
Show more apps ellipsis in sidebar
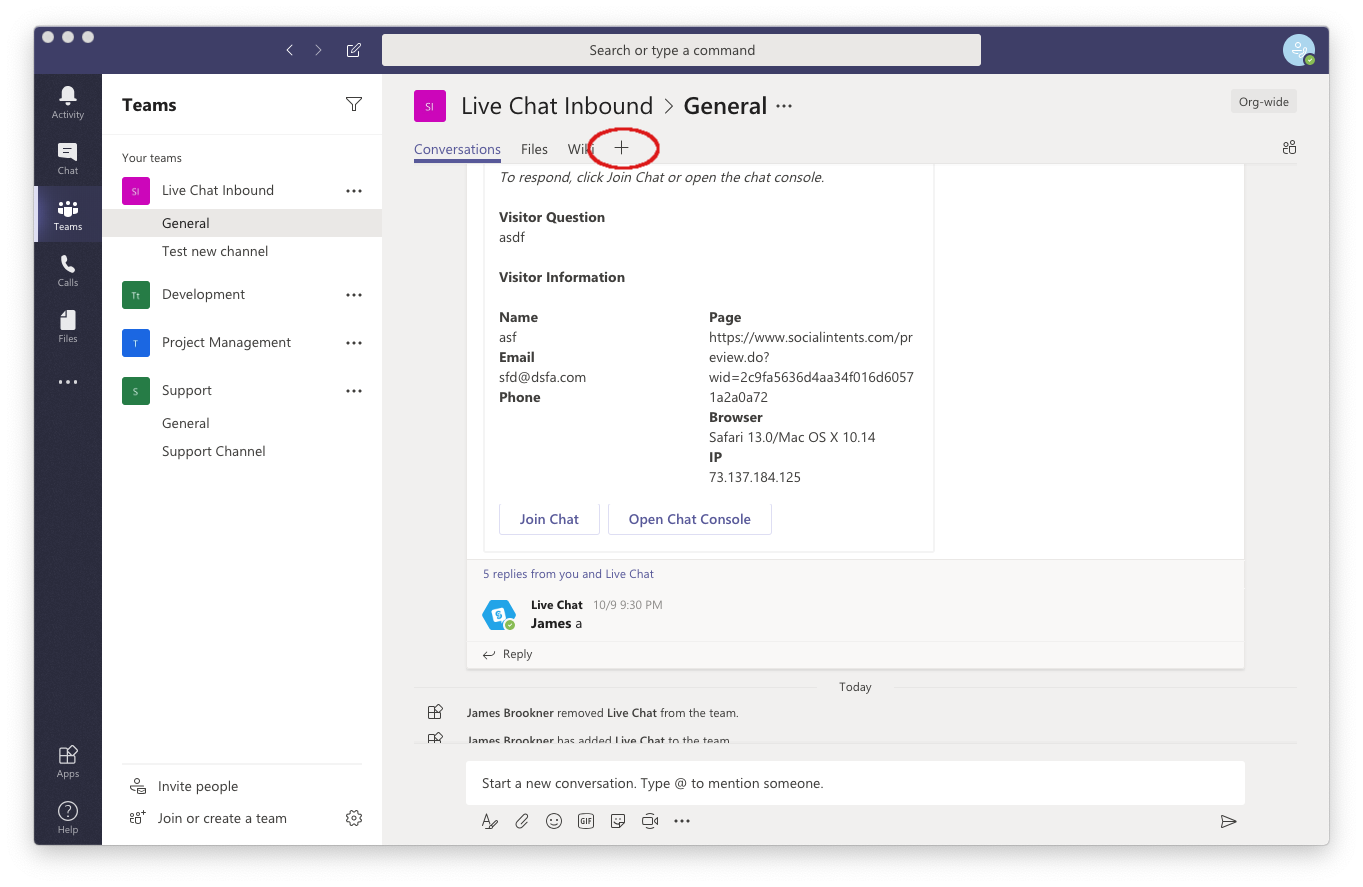click(x=68, y=382)
